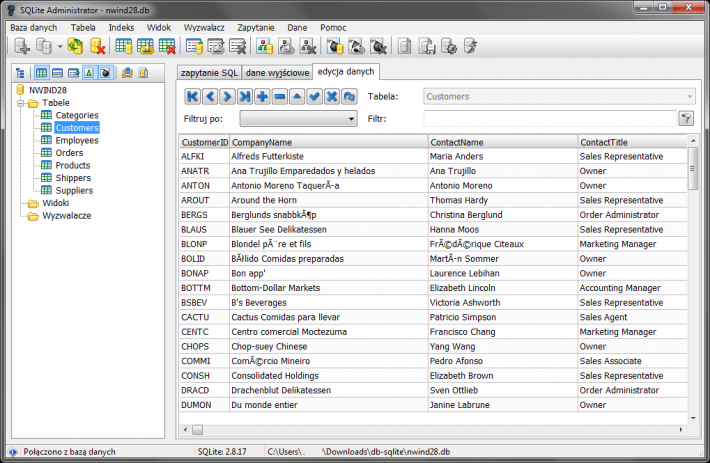Image resolution: width=710 pixels, height=463 pixels.
Task: Click the create view toolbar icon
Action: click(265, 46)
